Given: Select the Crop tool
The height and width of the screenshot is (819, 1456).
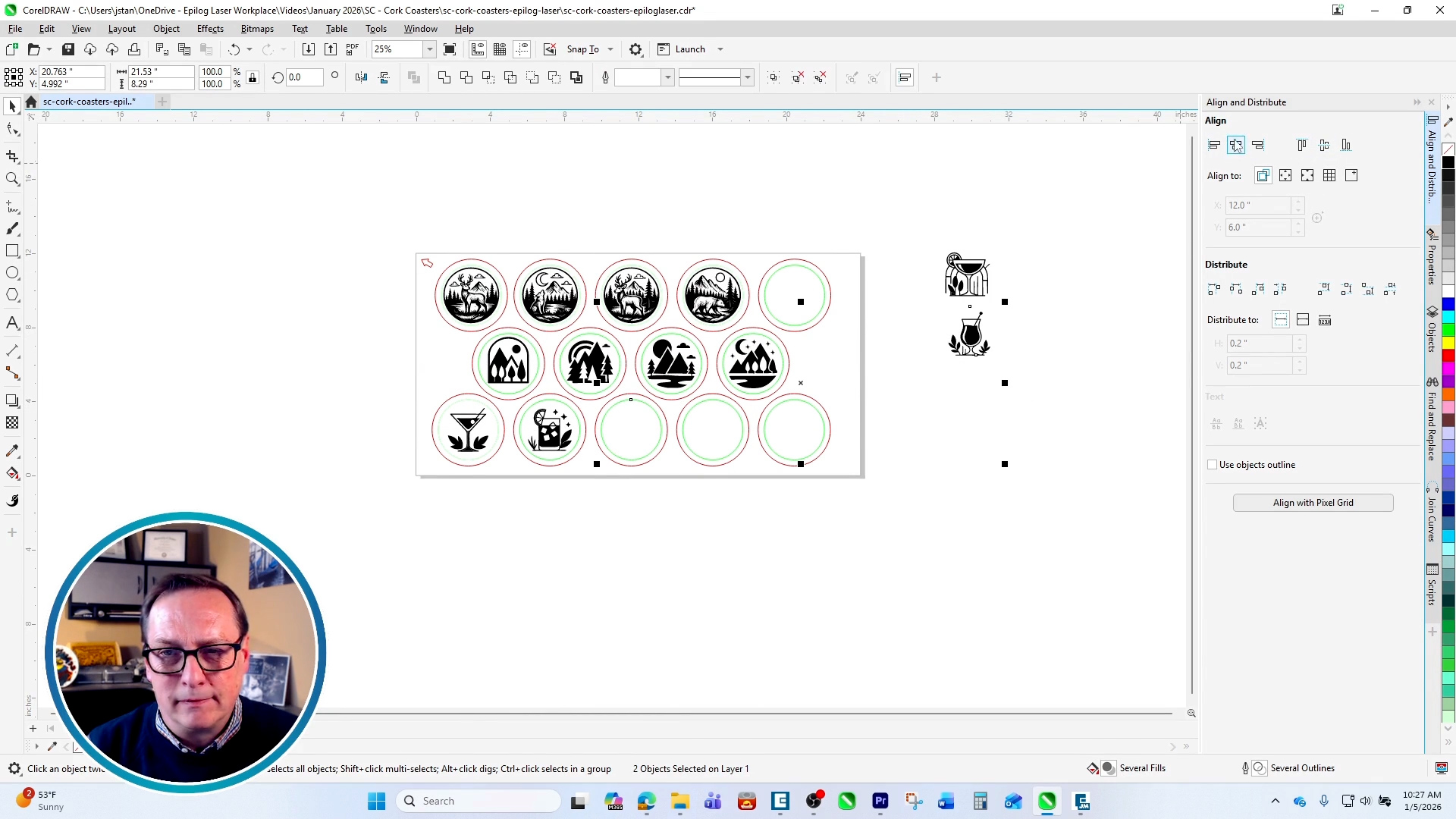Looking at the screenshot, I should pyautogui.click(x=12, y=157).
